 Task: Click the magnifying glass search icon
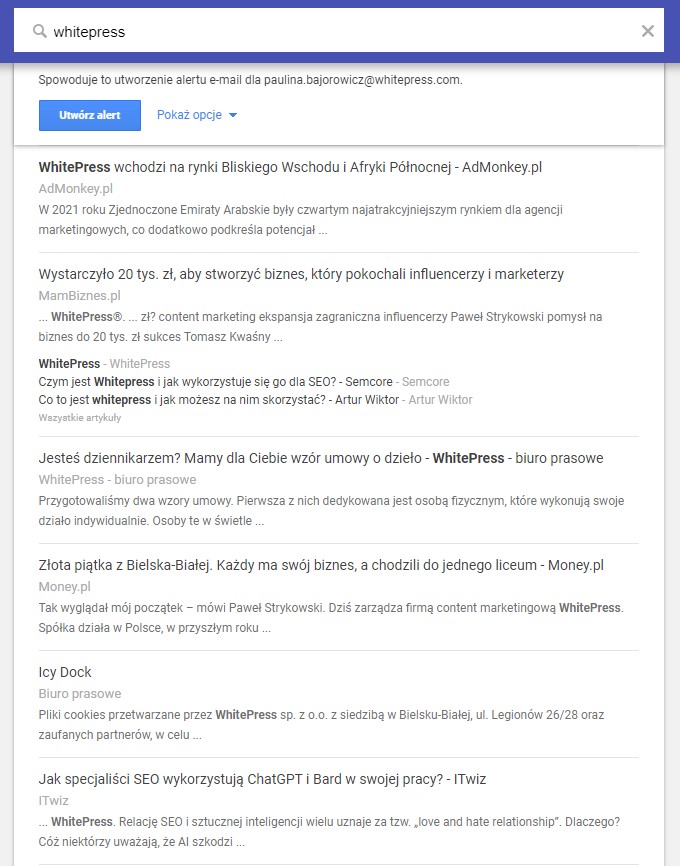pos(39,31)
